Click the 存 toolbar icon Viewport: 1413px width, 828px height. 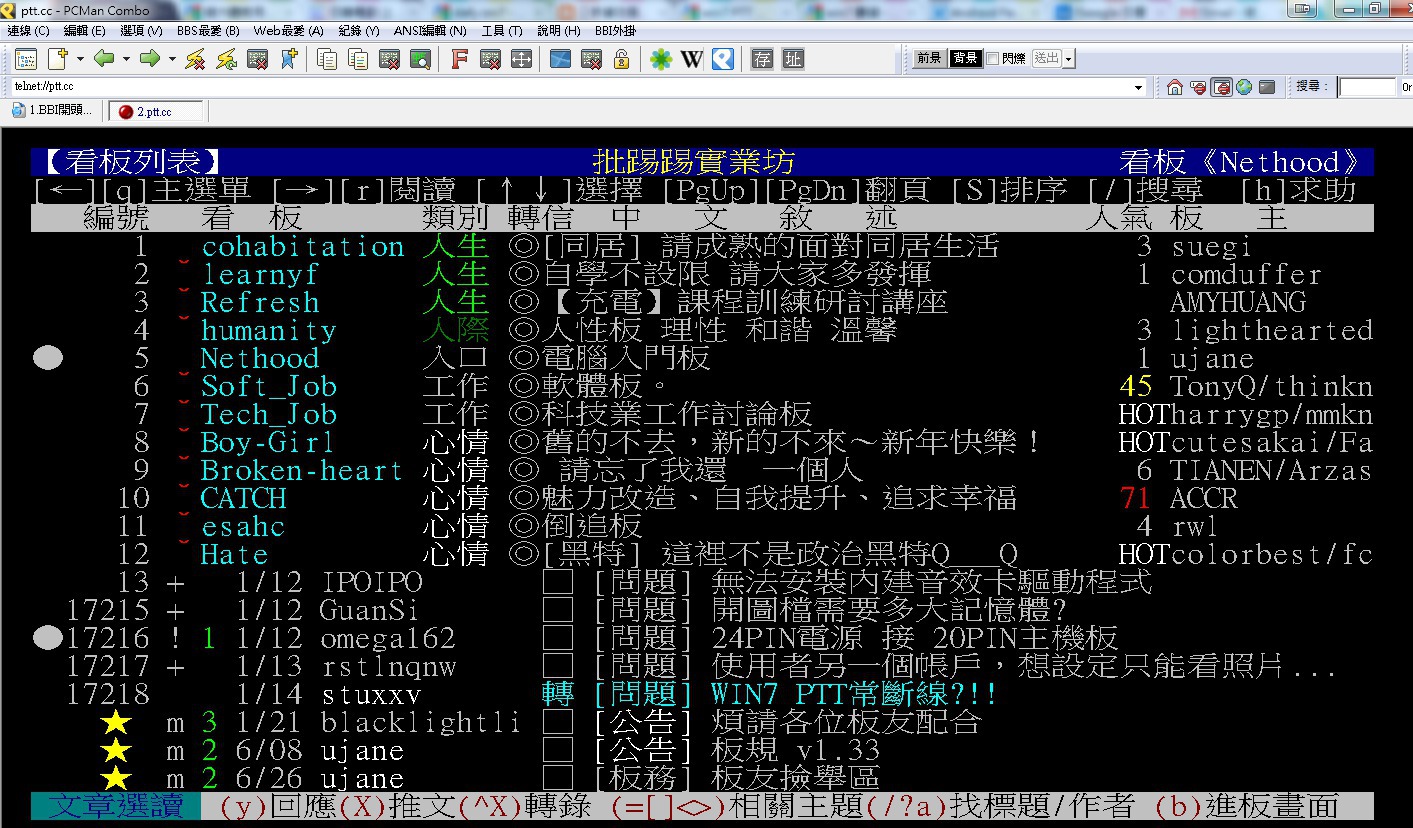[762, 59]
